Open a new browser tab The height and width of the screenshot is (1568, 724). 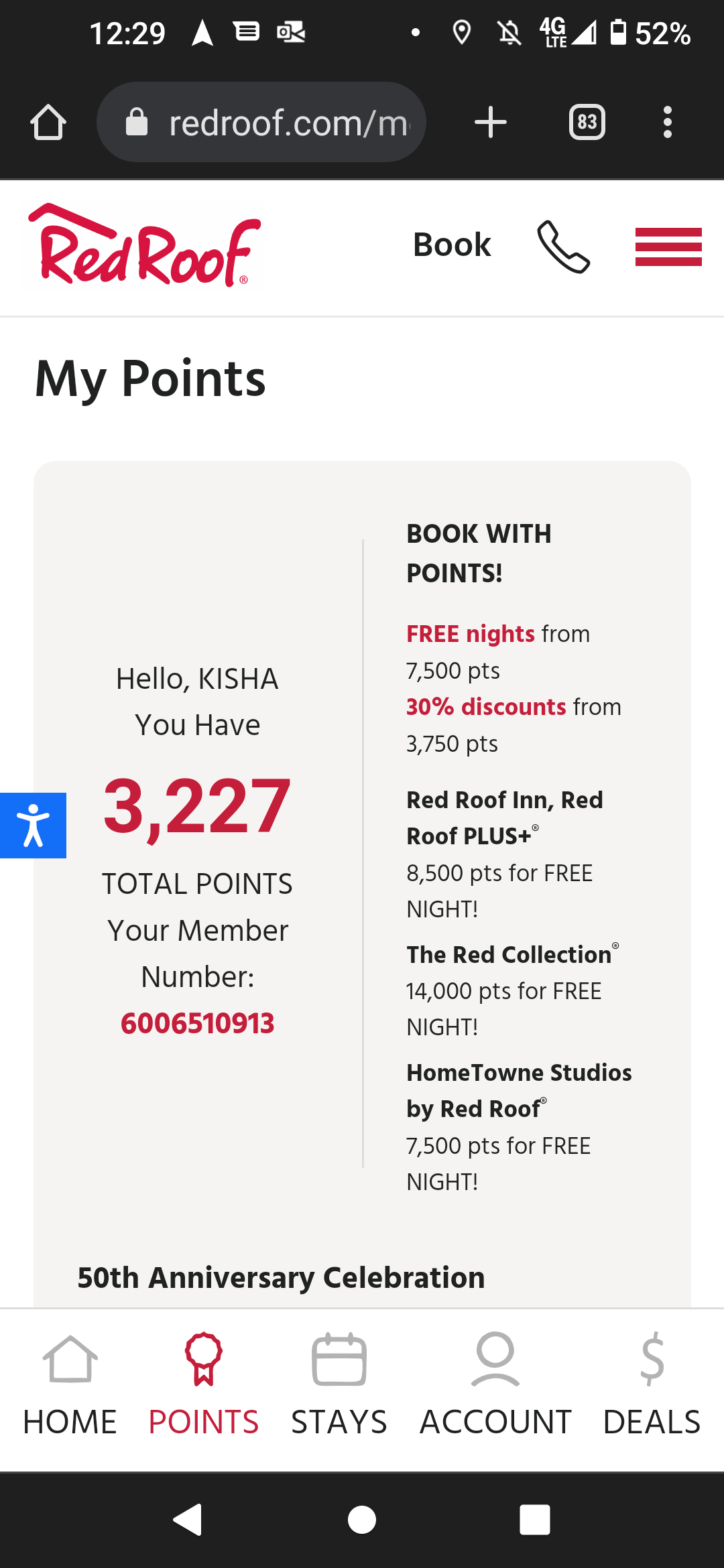(490, 123)
